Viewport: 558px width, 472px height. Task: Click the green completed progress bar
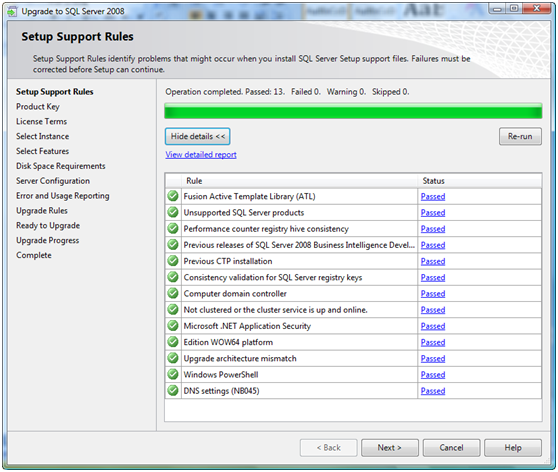[353, 111]
